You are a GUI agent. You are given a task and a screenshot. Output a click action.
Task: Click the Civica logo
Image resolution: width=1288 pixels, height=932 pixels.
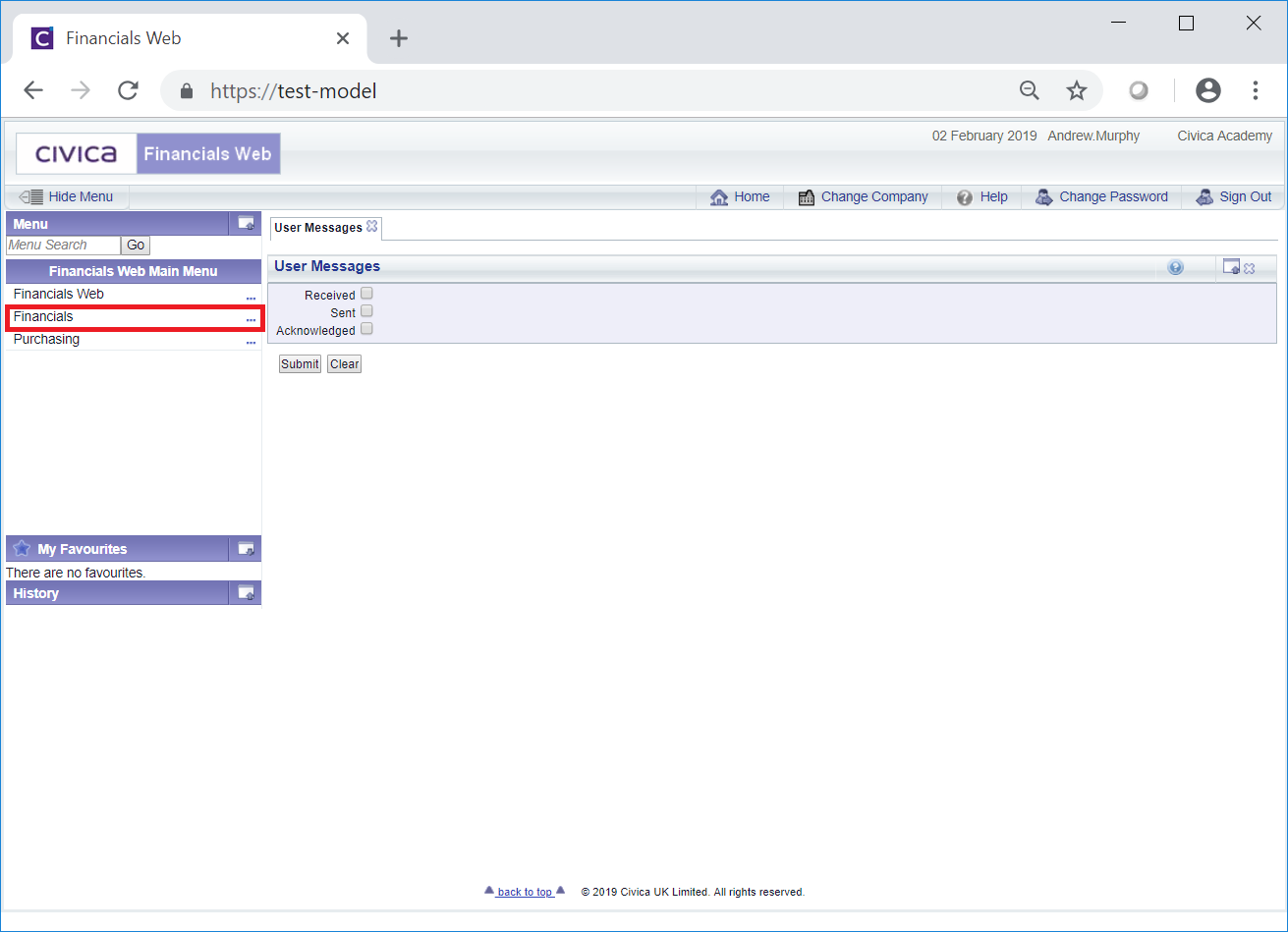click(x=77, y=154)
